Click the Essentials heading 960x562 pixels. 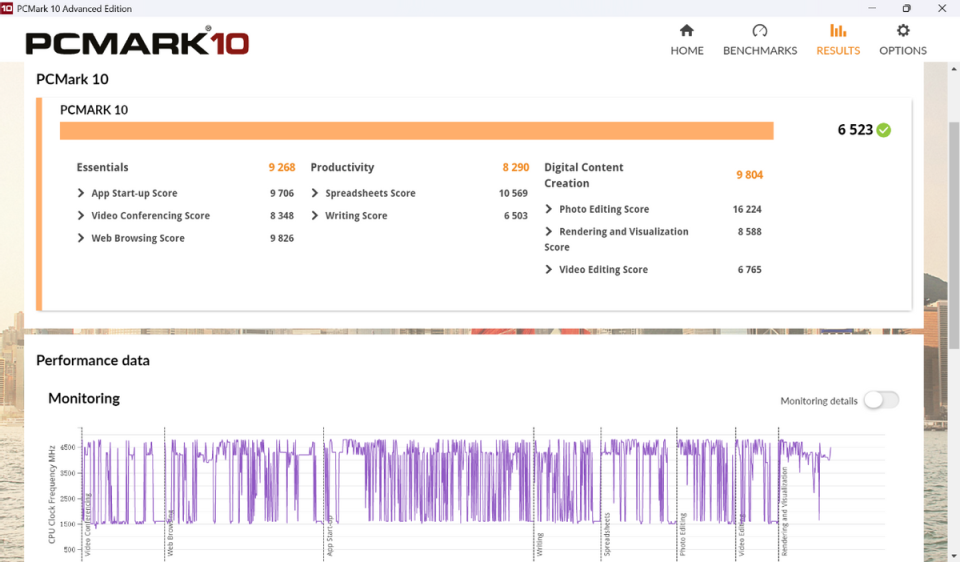click(x=102, y=167)
